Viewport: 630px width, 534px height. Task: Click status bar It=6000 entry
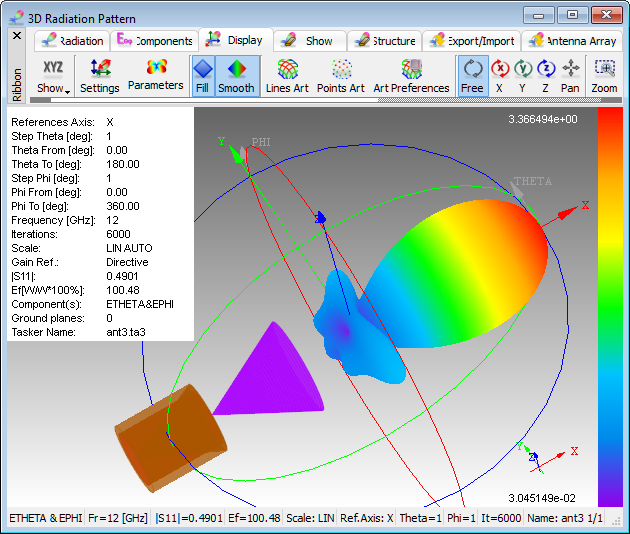coord(501,518)
